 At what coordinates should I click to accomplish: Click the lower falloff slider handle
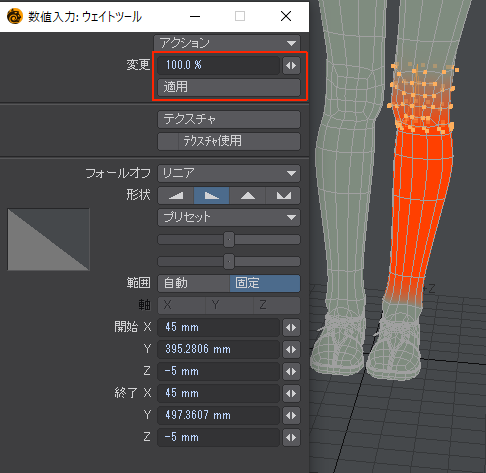229,262
